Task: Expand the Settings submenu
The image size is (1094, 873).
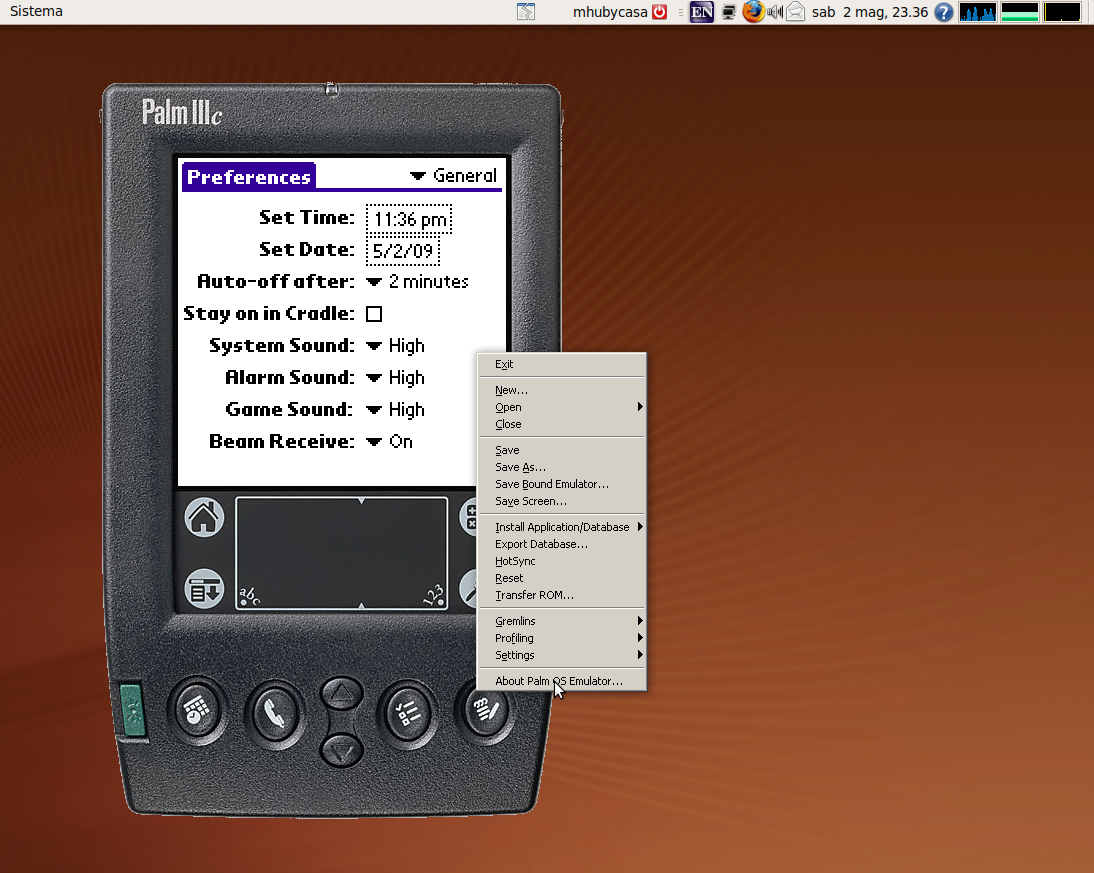Action: 562,655
